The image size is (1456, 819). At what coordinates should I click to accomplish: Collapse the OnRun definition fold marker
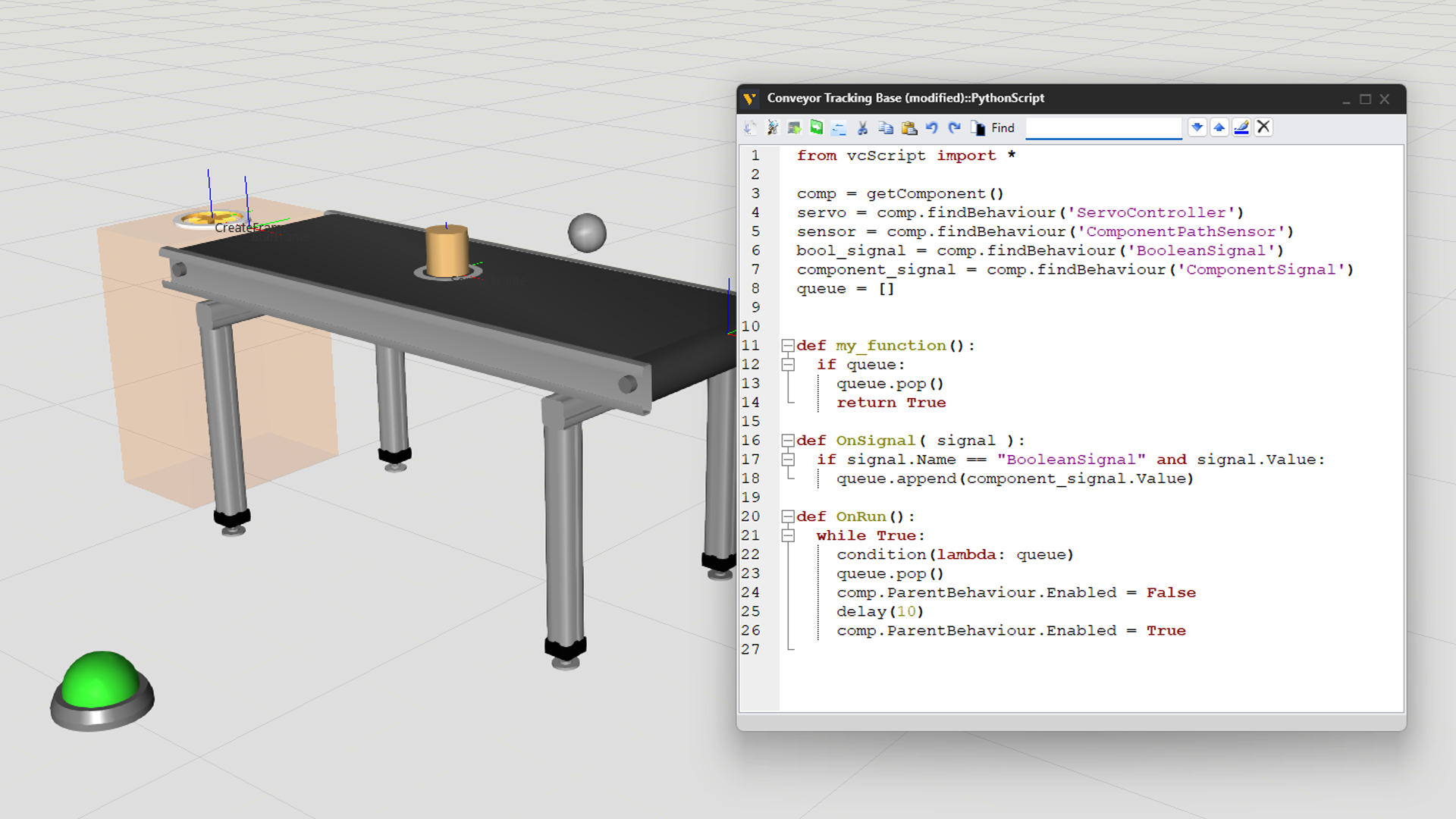coord(788,516)
